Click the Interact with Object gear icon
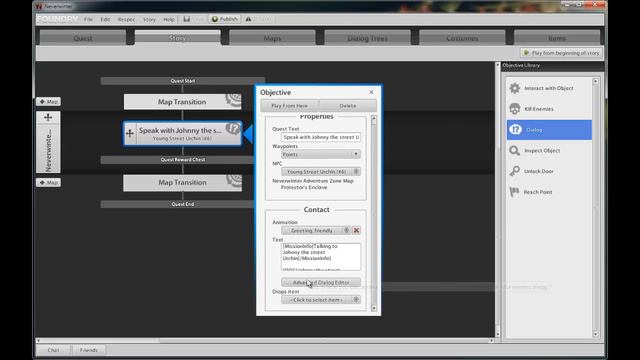This screenshot has height=360, width=640. tap(515, 88)
